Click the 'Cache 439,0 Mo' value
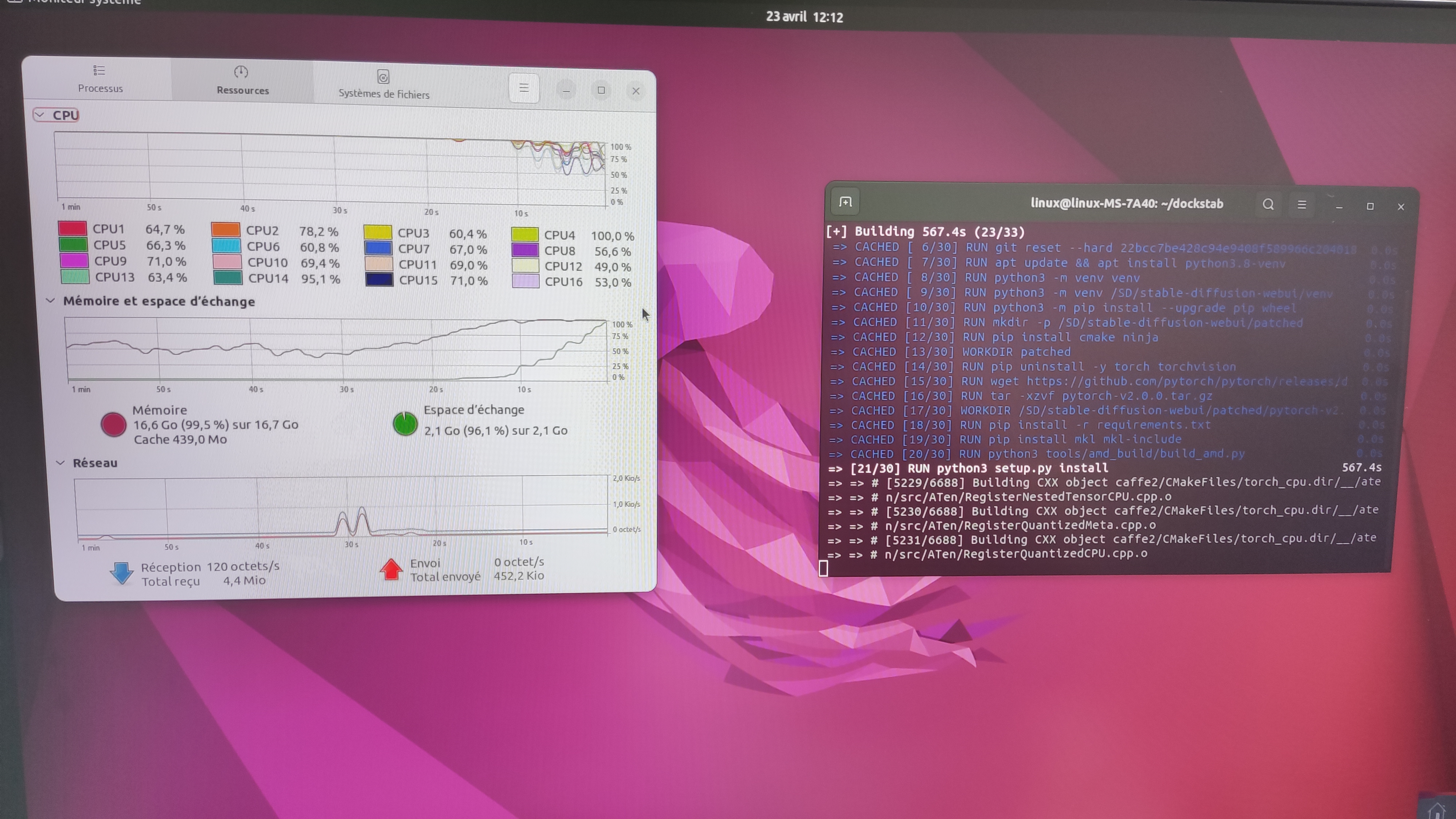Screen dimensions: 1456x819 pyautogui.click(x=180, y=439)
